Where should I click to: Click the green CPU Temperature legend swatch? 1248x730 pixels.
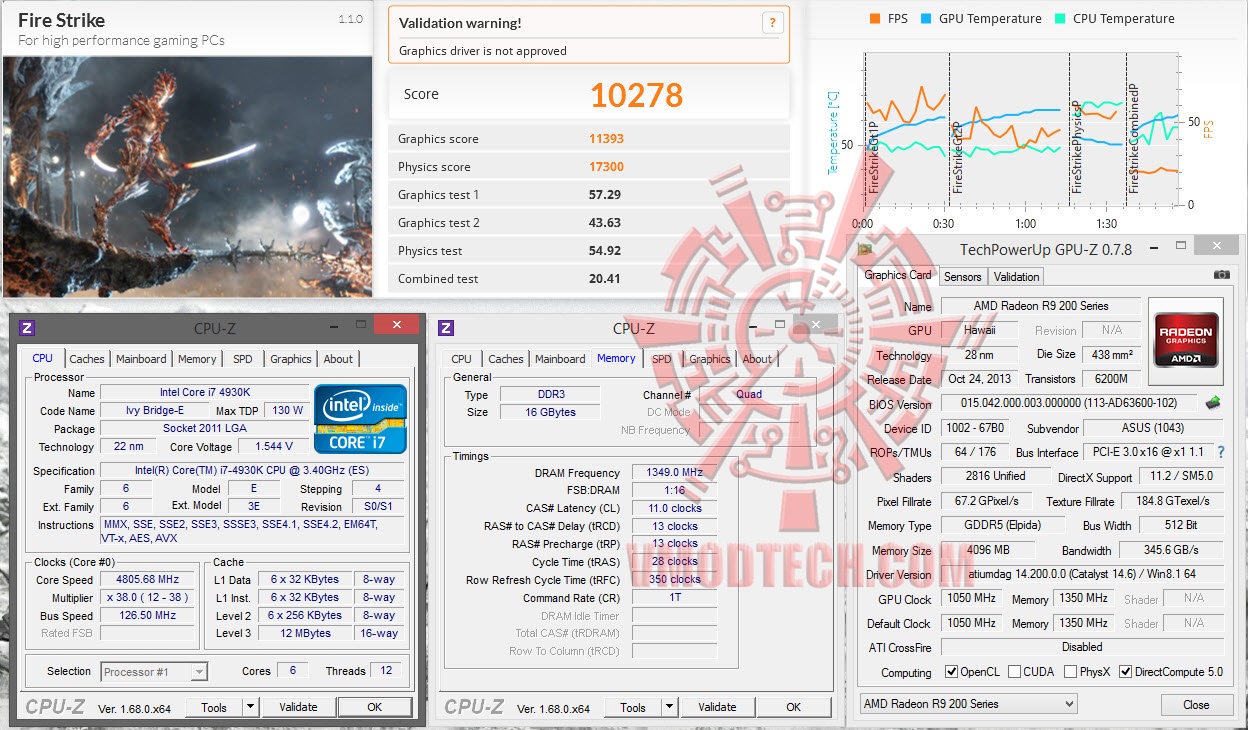coord(1061,19)
